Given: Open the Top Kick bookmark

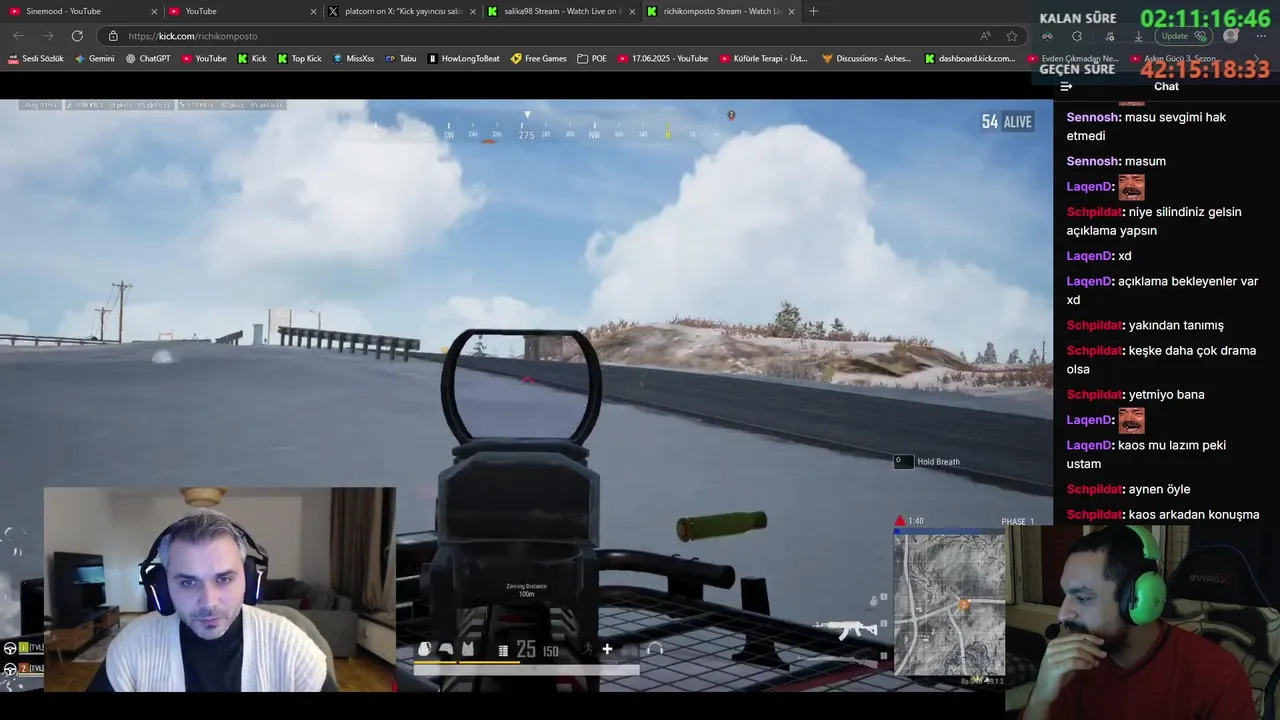Looking at the screenshot, I should point(300,59).
